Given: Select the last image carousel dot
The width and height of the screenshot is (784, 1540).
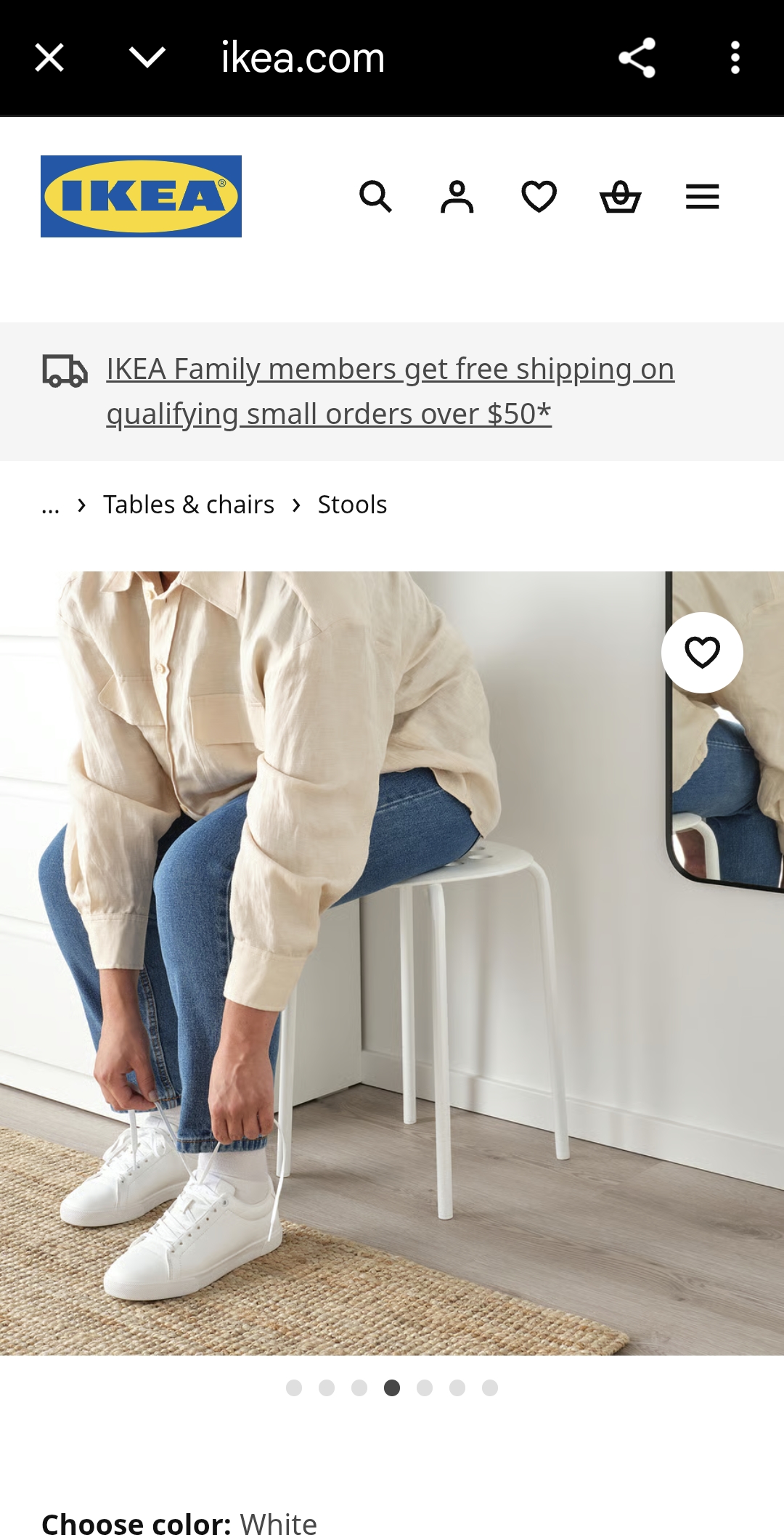Looking at the screenshot, I should (x=490, y=1388).
